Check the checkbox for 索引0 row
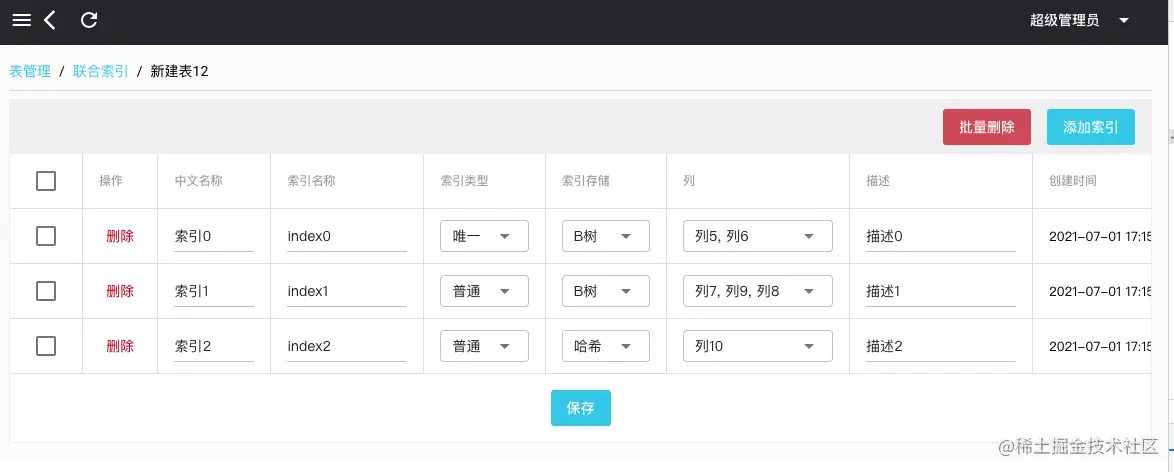Image resolution: width=1174 pixels, height=472 pixels. tap(46, 236)
